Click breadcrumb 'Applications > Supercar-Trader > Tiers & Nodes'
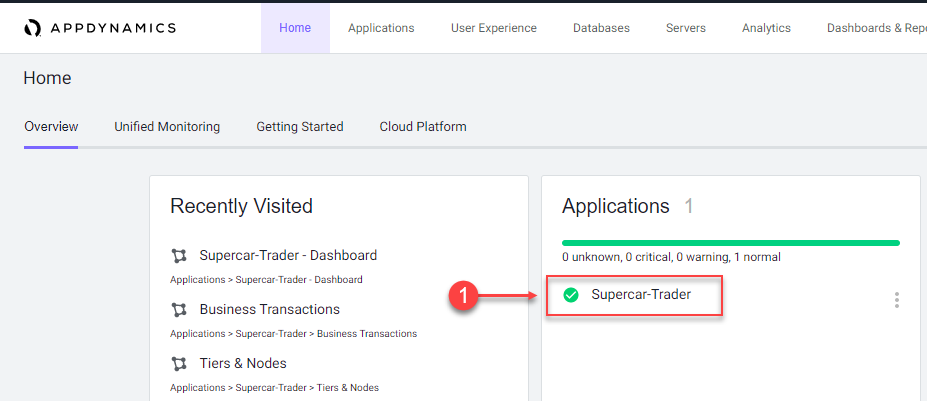This screenshot has height=401, width=927. pyautogui.click(x=274, y=387)
